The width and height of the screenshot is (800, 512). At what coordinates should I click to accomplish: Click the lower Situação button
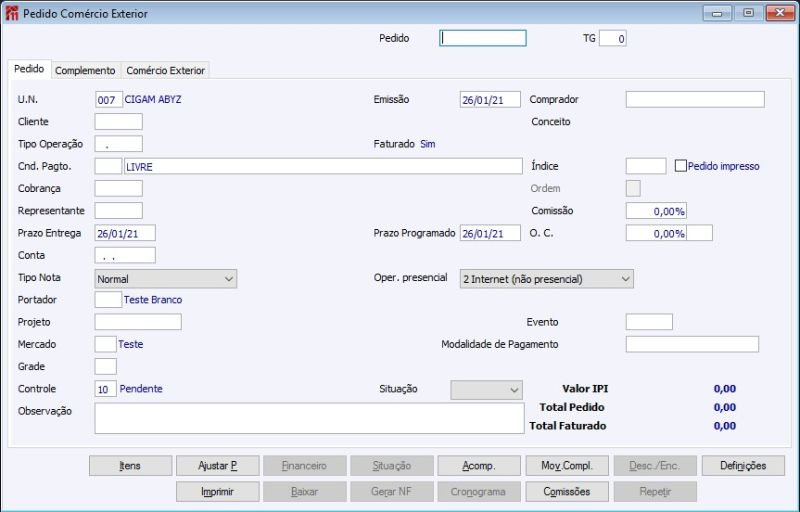pos(392,466)
